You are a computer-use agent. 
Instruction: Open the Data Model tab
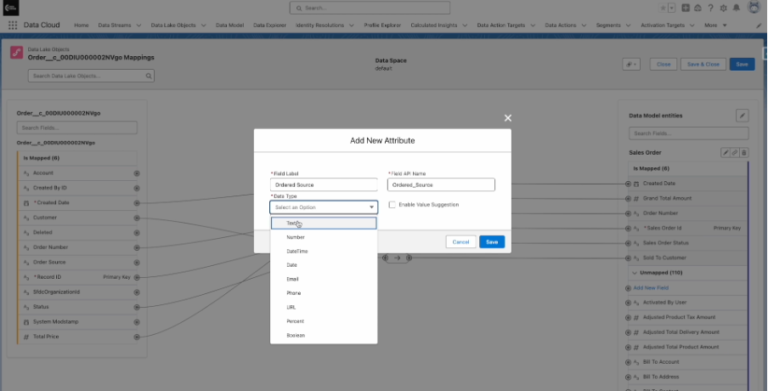point(229,25)
